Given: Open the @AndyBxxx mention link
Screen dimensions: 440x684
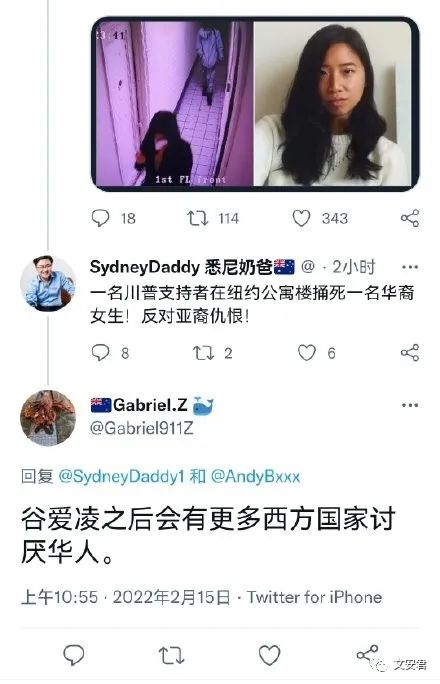Looking at the screenshot, I should pos(256,476).
